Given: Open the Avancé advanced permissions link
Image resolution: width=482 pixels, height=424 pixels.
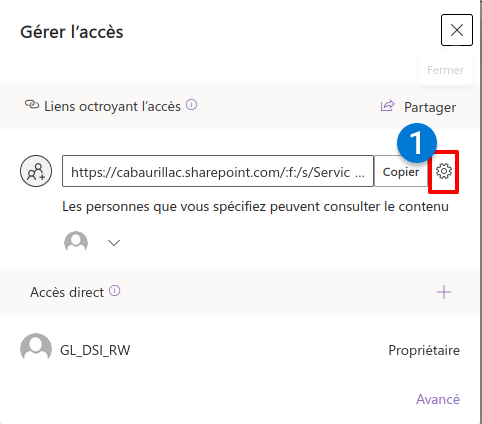Looking at the screenshot, I should pyautogui.click(x=438, y=399).
